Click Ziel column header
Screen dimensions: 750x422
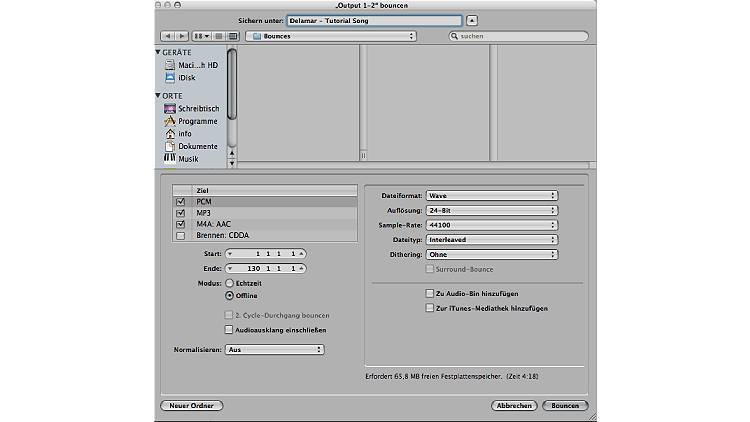[274, 190]
